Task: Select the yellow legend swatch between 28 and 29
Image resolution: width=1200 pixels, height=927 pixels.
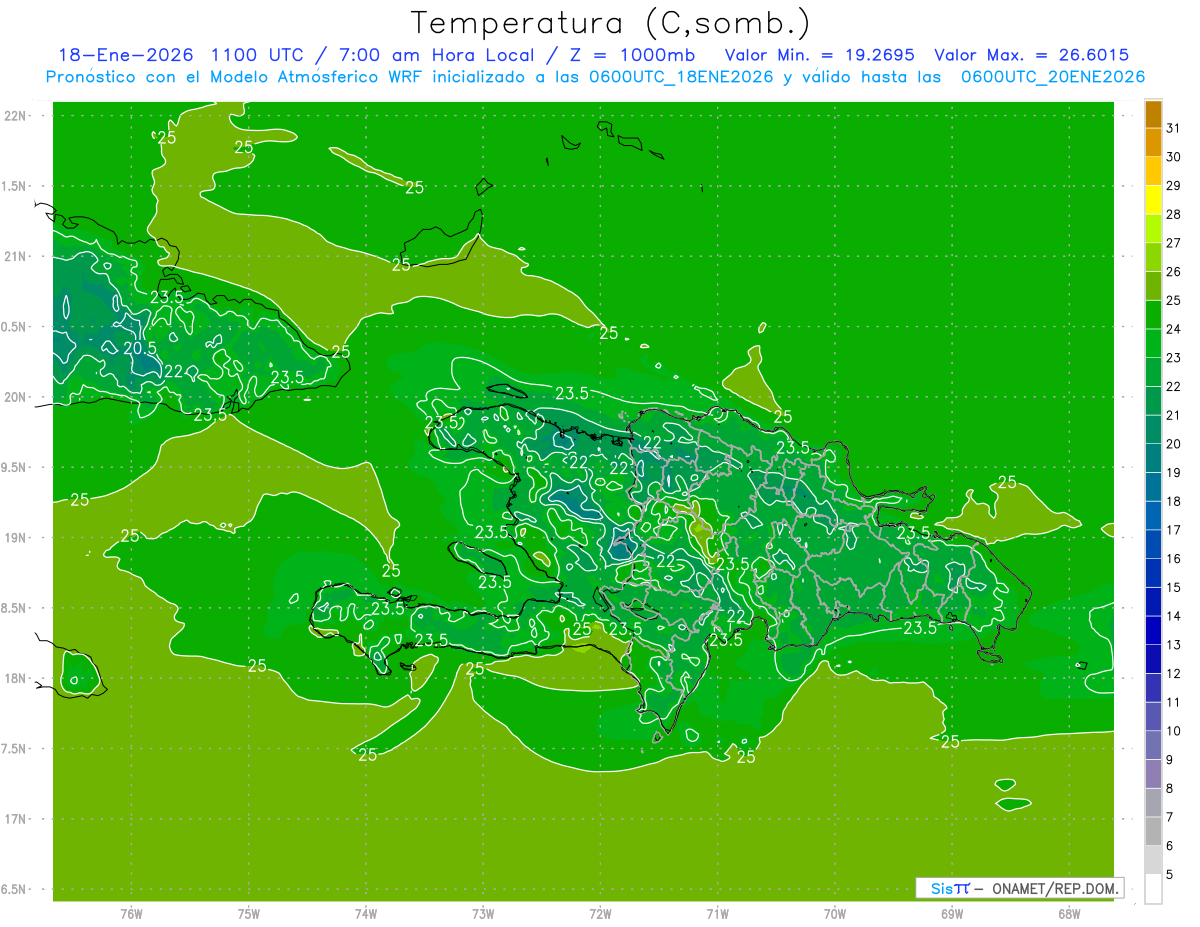Action: pyautogui.click(x=1153, y=200)
